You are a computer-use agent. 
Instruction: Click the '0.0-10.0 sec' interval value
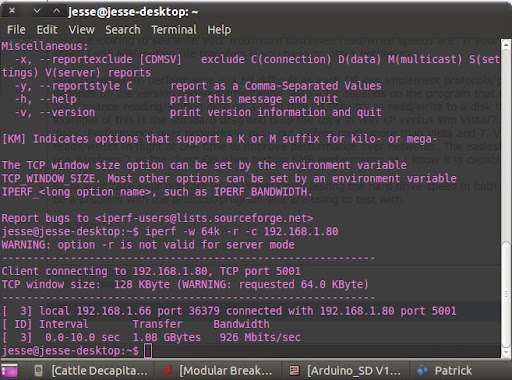(x=82, y=337)
